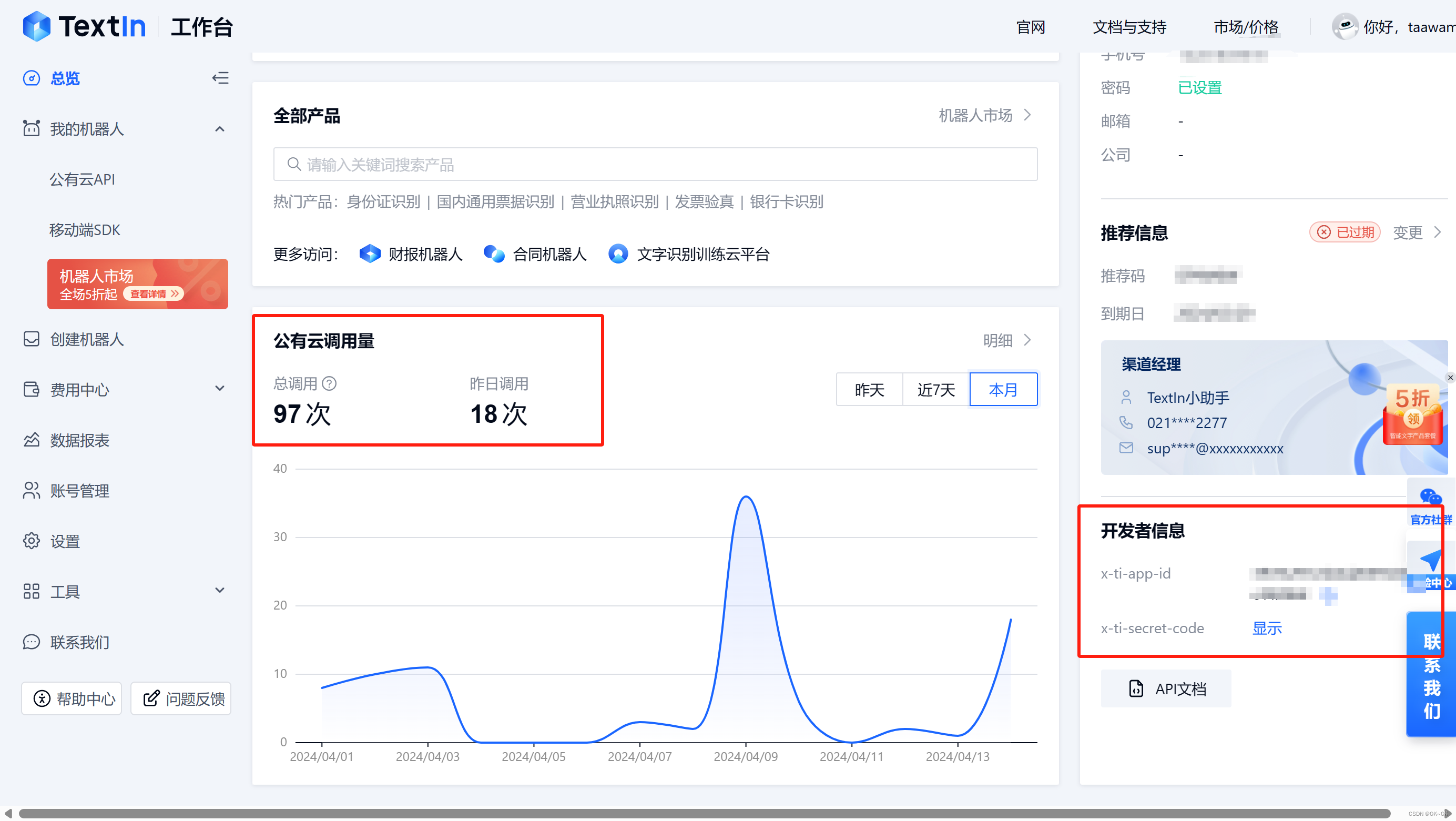Viewport: 1456px width, 821px height.
Task: Click the 设置 gear icon
Action: click(x=31, y=541)
